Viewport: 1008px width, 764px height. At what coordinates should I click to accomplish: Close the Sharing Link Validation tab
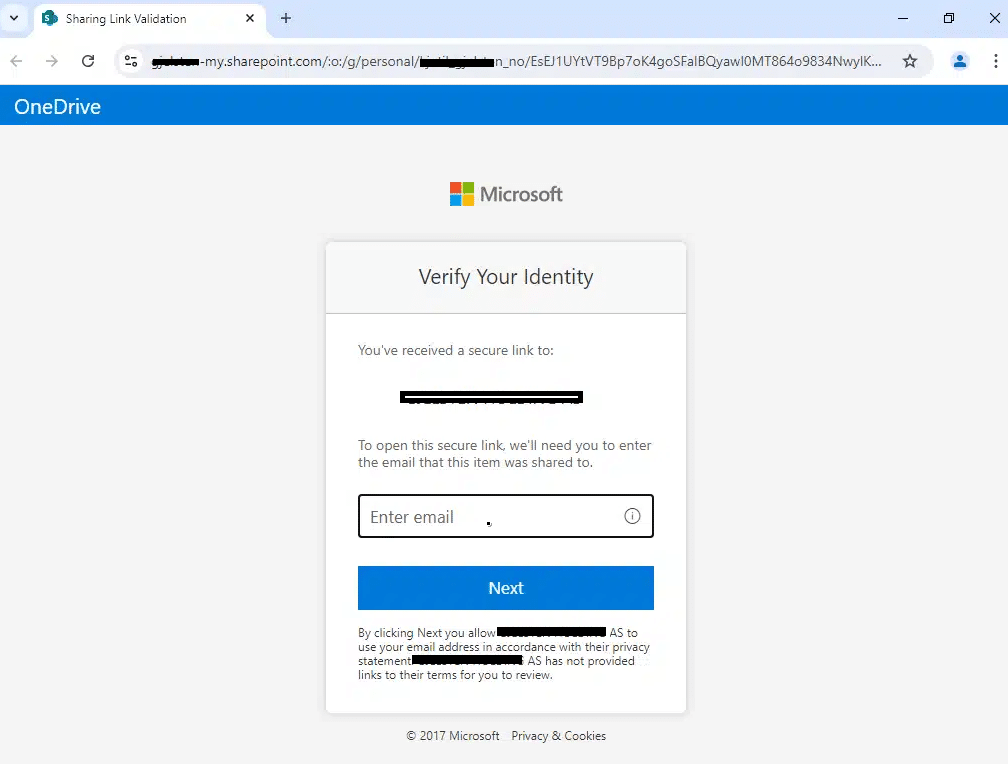(250, 19)
